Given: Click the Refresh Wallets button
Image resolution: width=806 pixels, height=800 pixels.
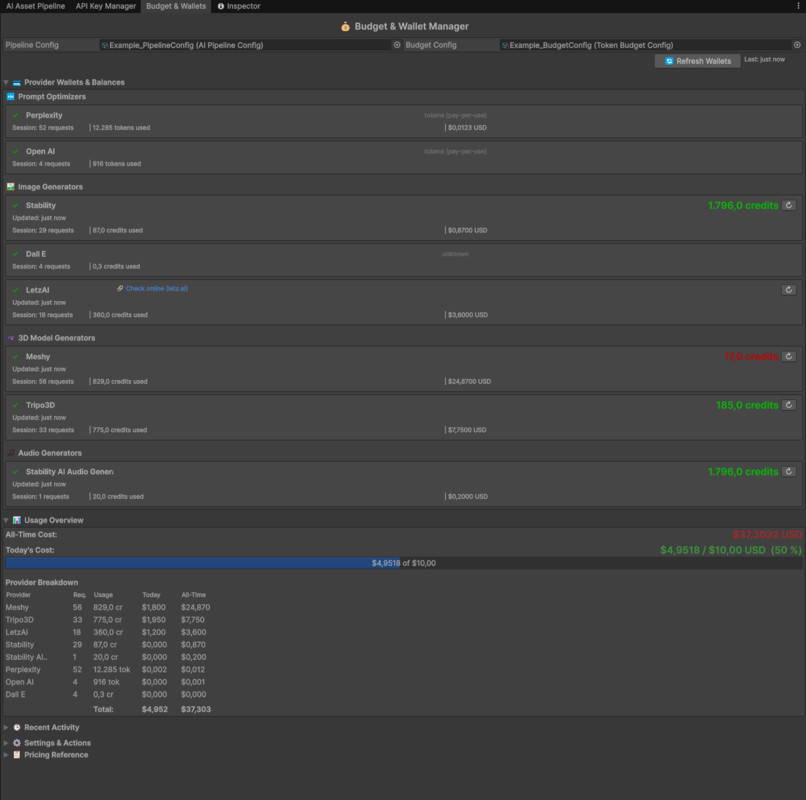Looking at the screenshot, I should click(x=697, y=61).
